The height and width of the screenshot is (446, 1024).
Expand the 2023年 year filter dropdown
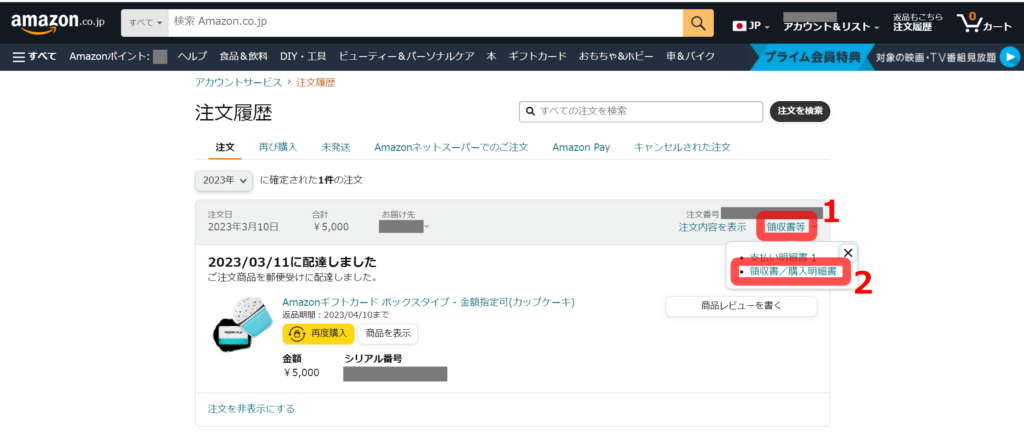click(x=222, y=180)
